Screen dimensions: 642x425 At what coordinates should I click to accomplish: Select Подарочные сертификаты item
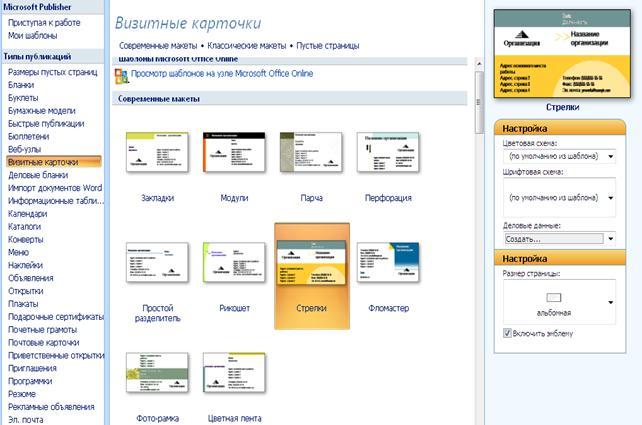coord(56,317)
